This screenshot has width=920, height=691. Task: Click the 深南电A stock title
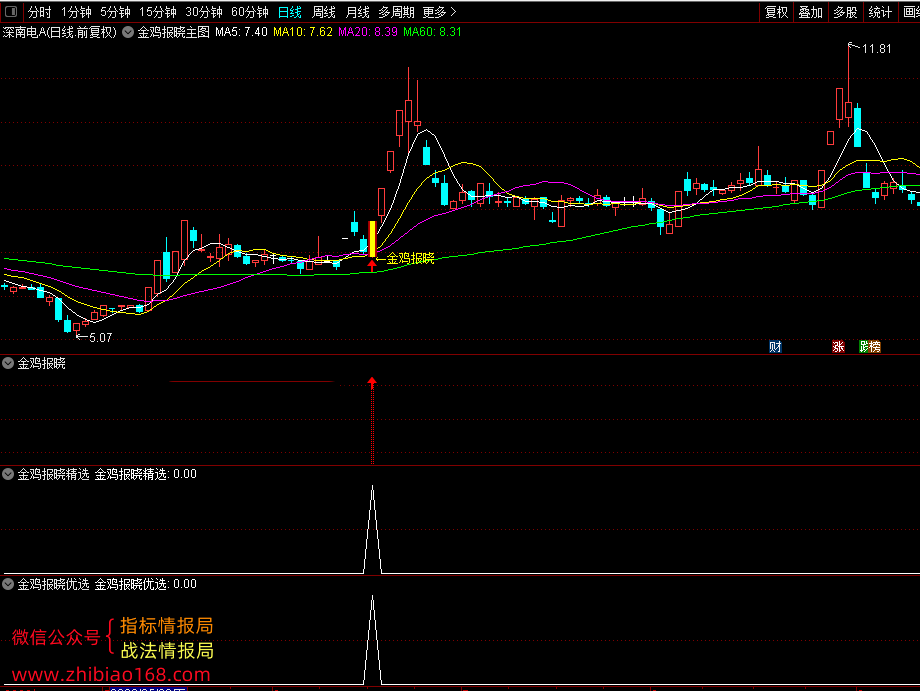pyautogui.click(x=60, y=32)
